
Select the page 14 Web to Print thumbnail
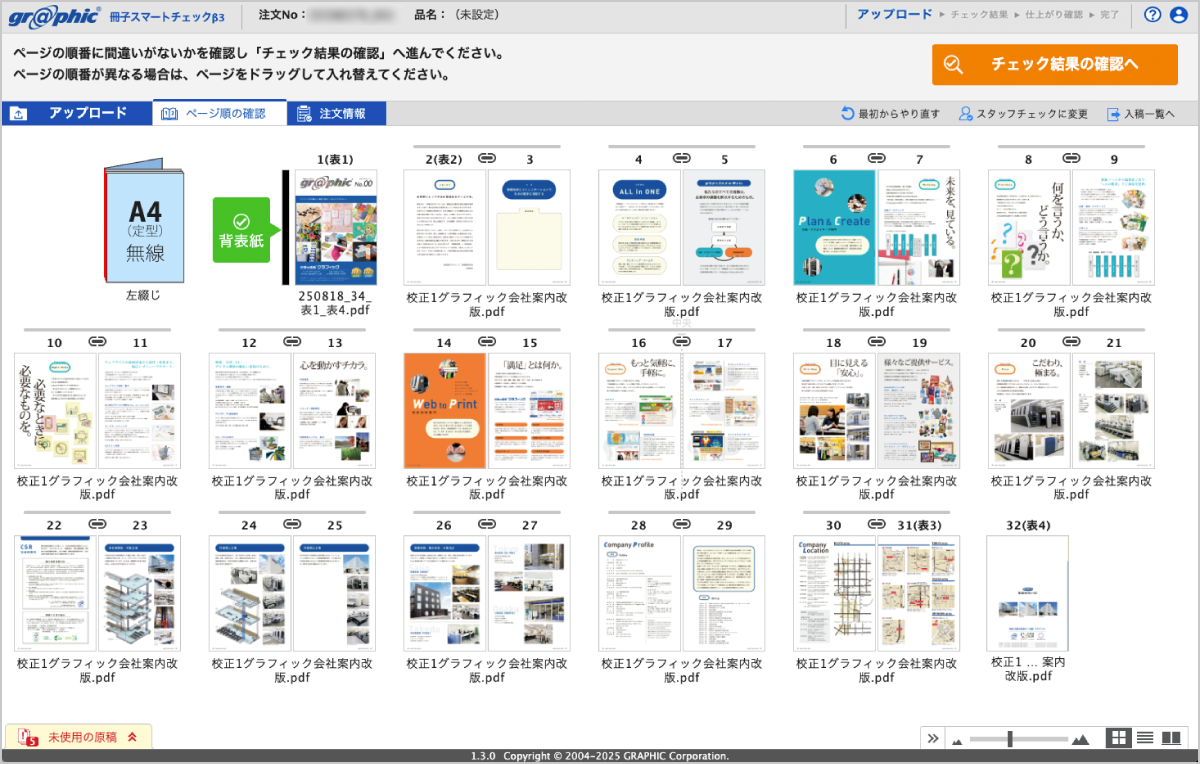(x=444, y=410)
